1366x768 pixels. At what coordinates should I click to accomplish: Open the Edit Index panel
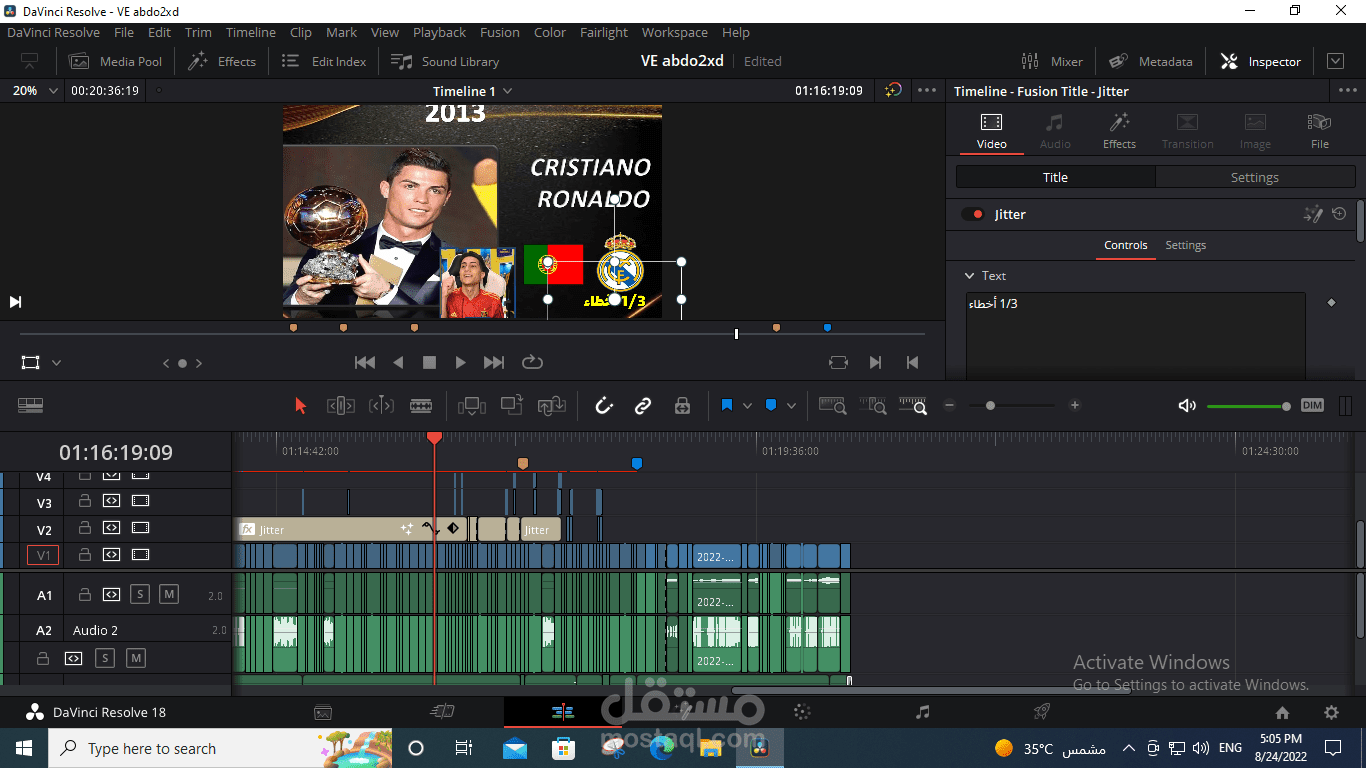(x=323, y=61)
